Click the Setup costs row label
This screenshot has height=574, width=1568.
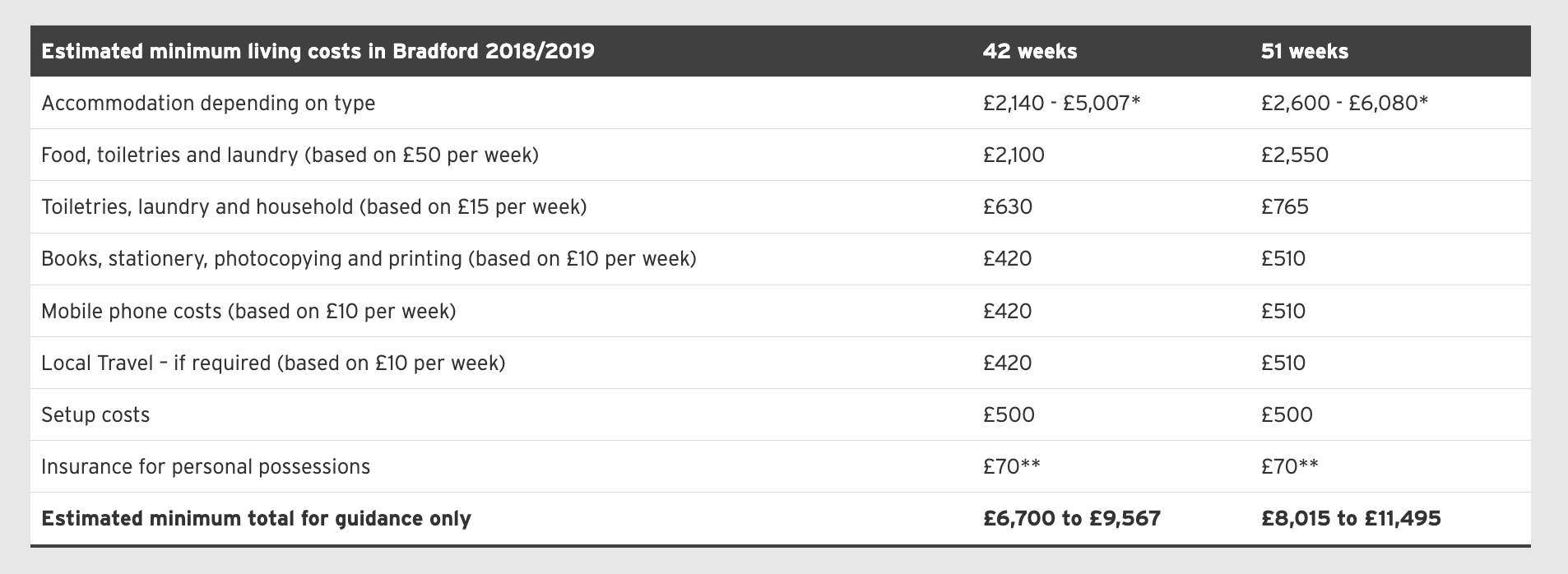pos(95,415)
